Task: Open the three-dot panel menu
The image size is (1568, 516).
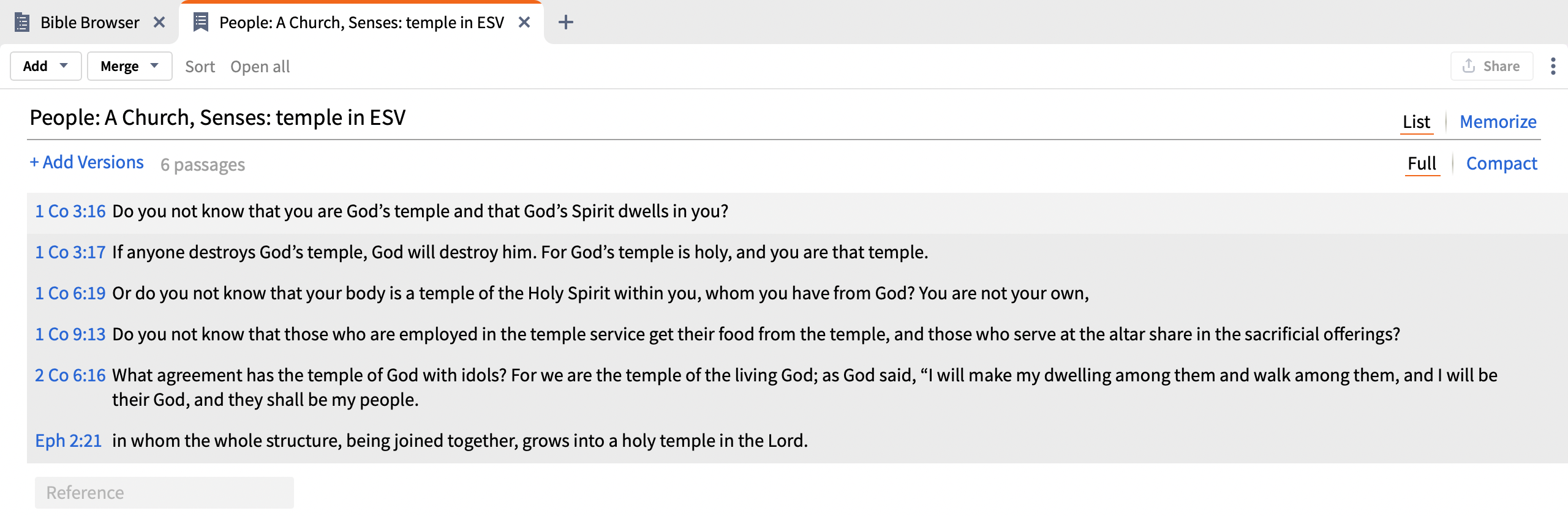Action: click(1553, 66)
